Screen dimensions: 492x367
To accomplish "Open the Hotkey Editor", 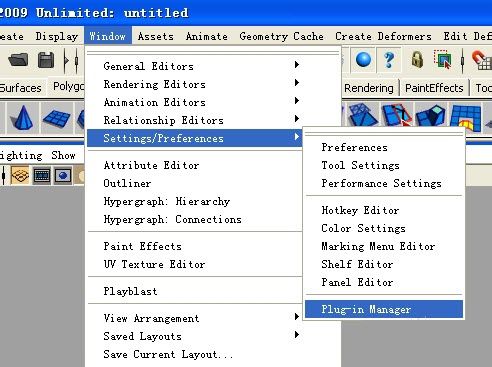I will pos(384,210).
